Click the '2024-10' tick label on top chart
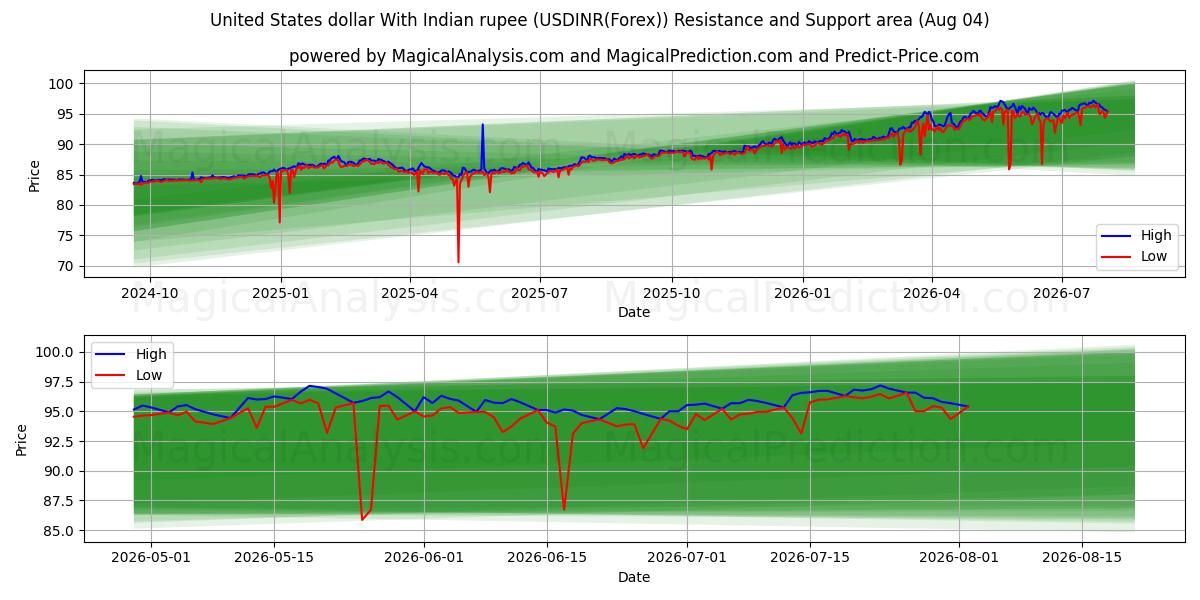 pyautogui.click(x=150, y=293)
